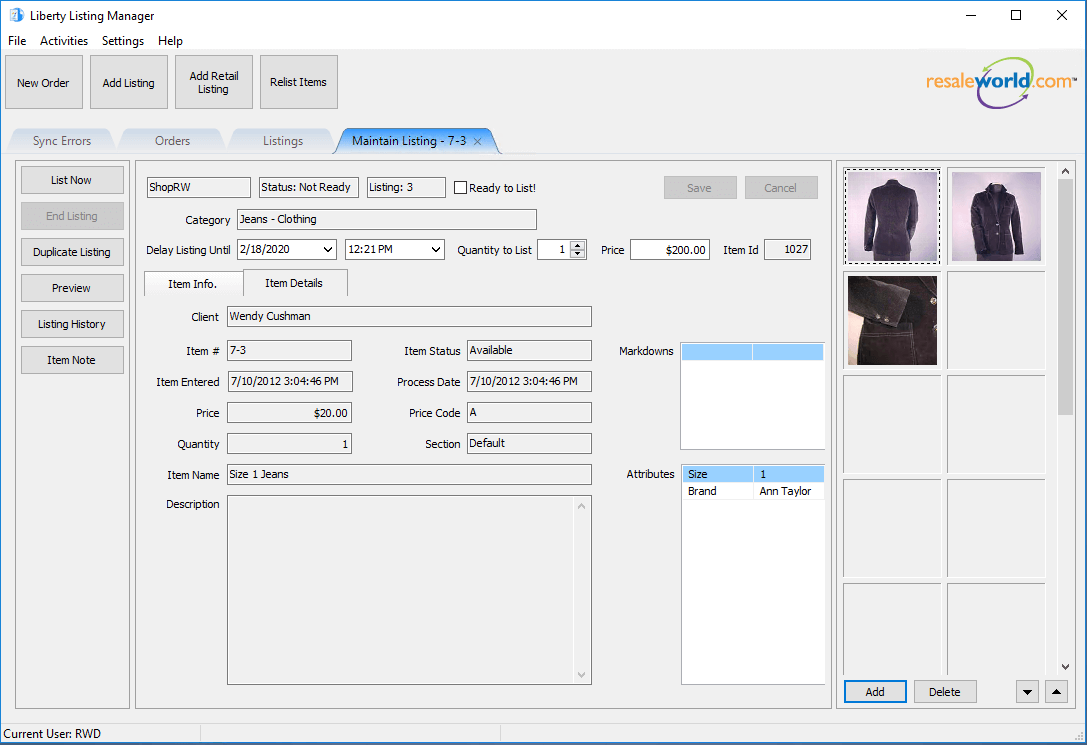Close the Maintain Listing 7-3 tab

[x=478, y=141]
